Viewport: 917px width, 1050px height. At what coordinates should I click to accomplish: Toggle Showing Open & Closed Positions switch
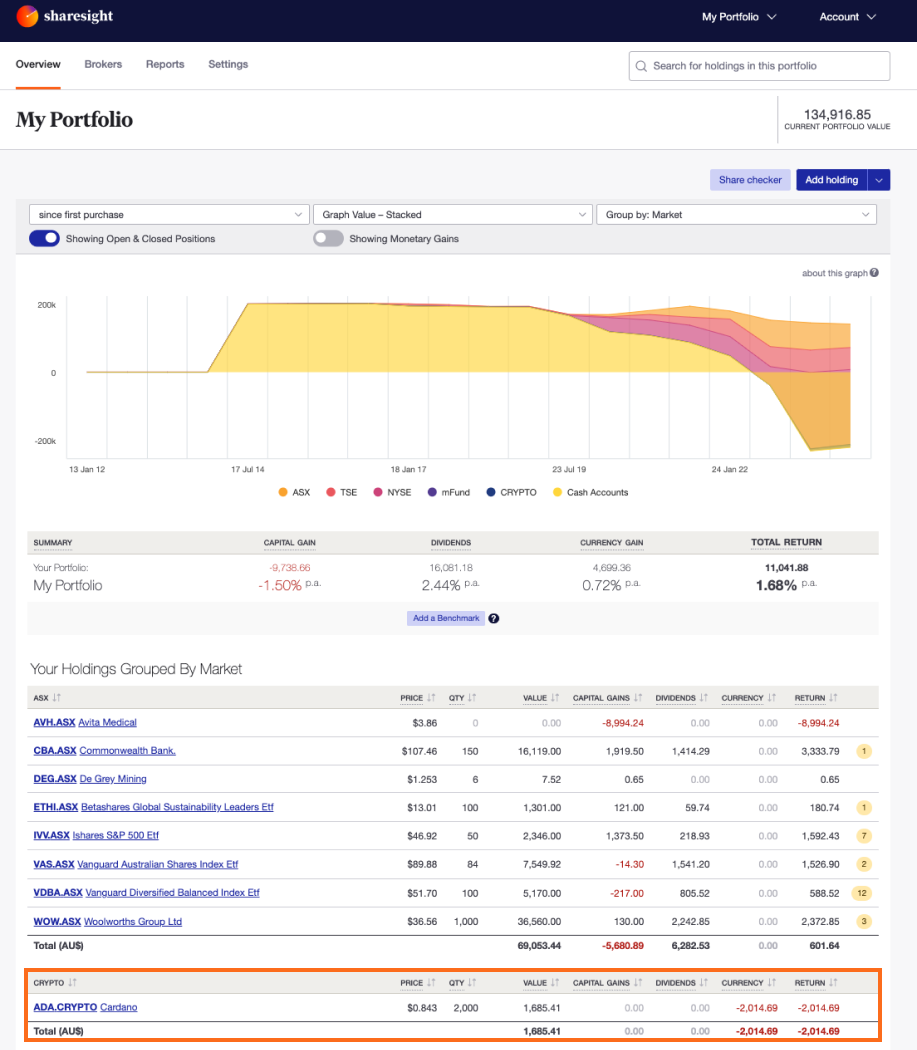[44, 238]
